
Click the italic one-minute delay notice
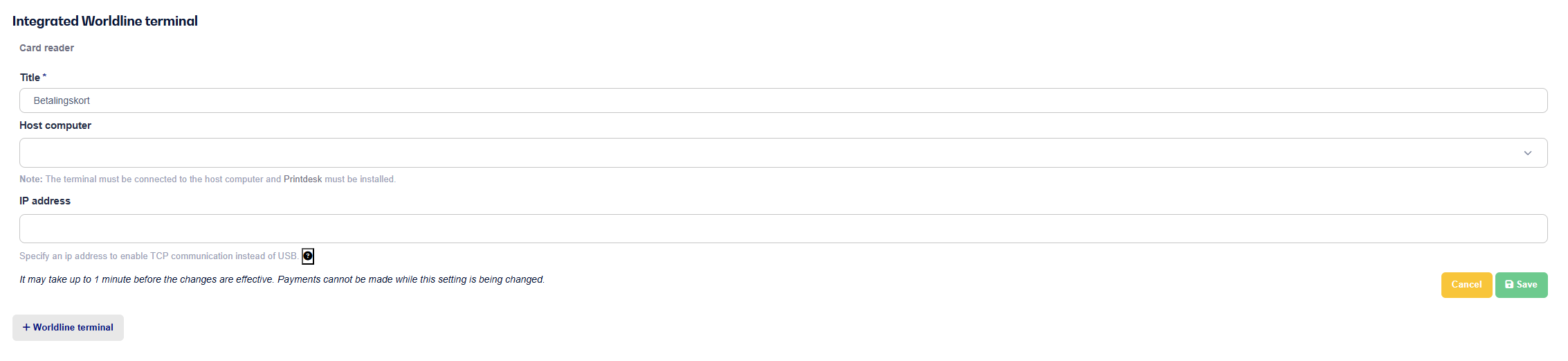point(282,280)
